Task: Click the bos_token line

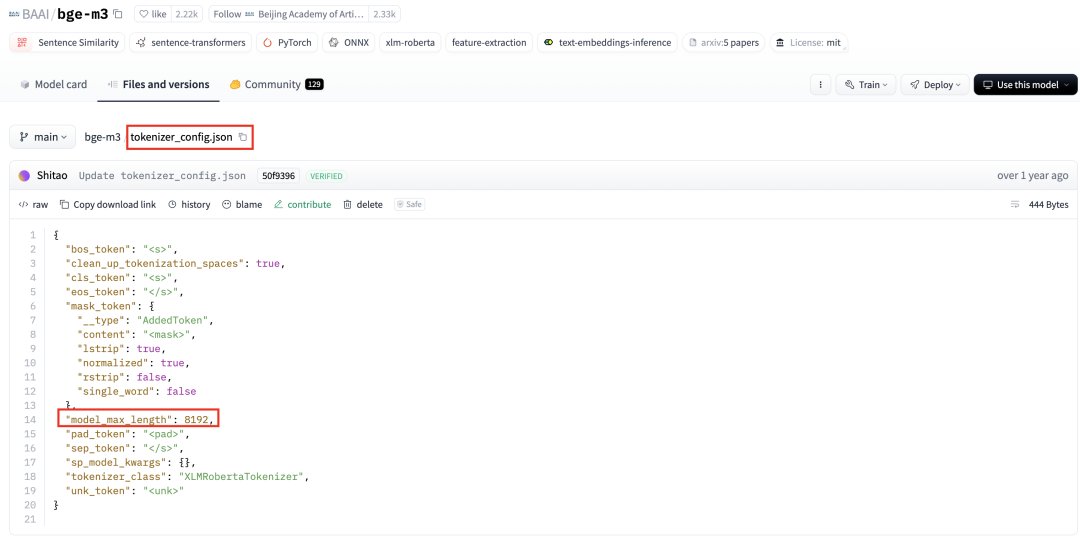Action: 122,249
